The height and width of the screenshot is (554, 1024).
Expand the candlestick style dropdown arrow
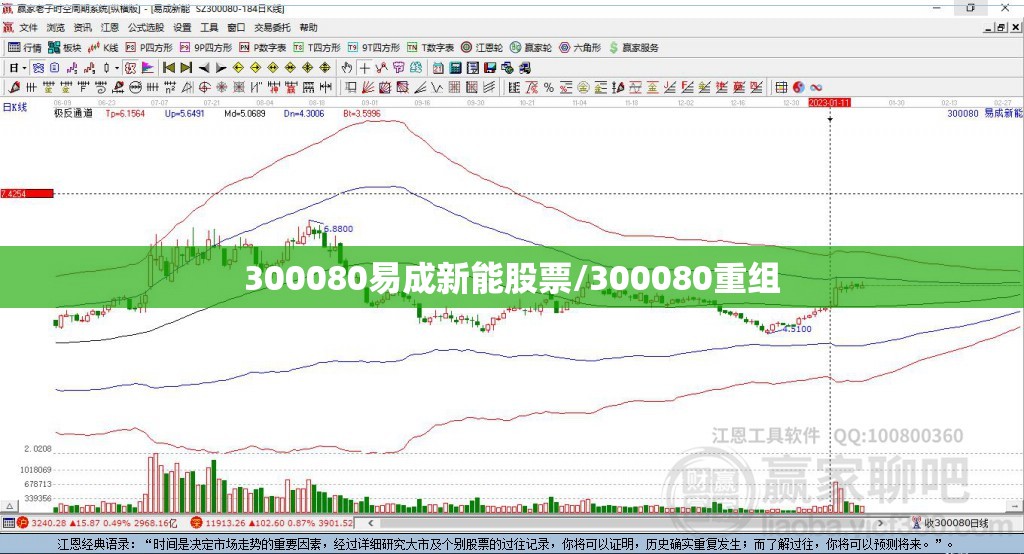click(x=117, y=68)
